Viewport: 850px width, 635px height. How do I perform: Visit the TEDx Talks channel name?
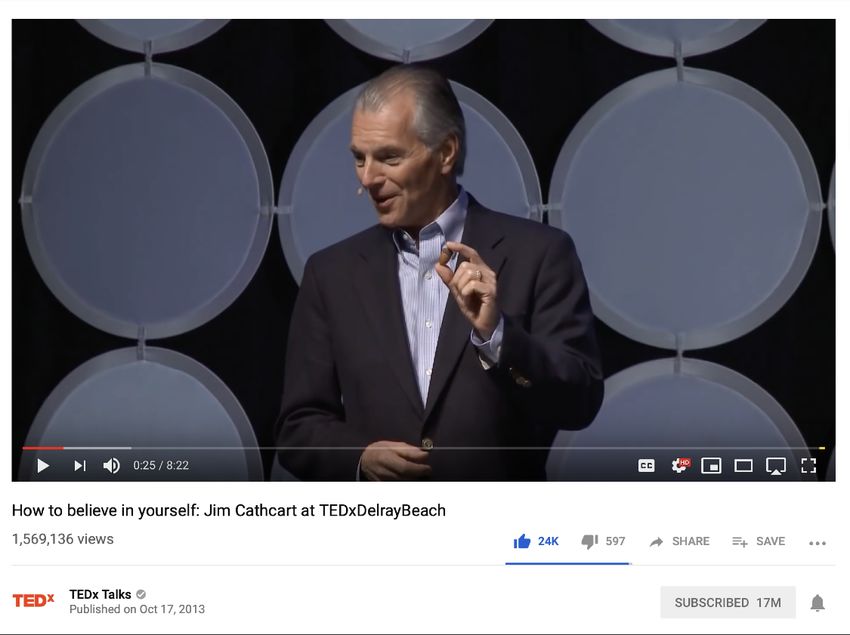(100, 594)
